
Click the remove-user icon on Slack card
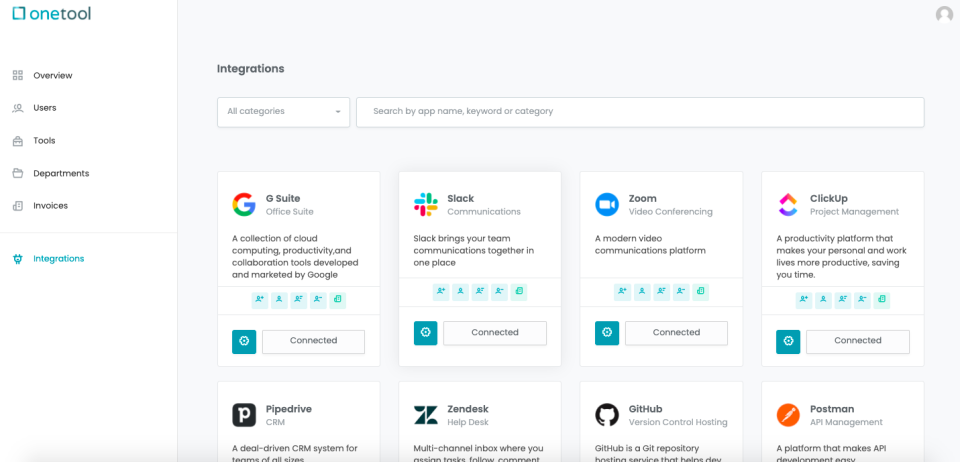(x=500, y=292)
